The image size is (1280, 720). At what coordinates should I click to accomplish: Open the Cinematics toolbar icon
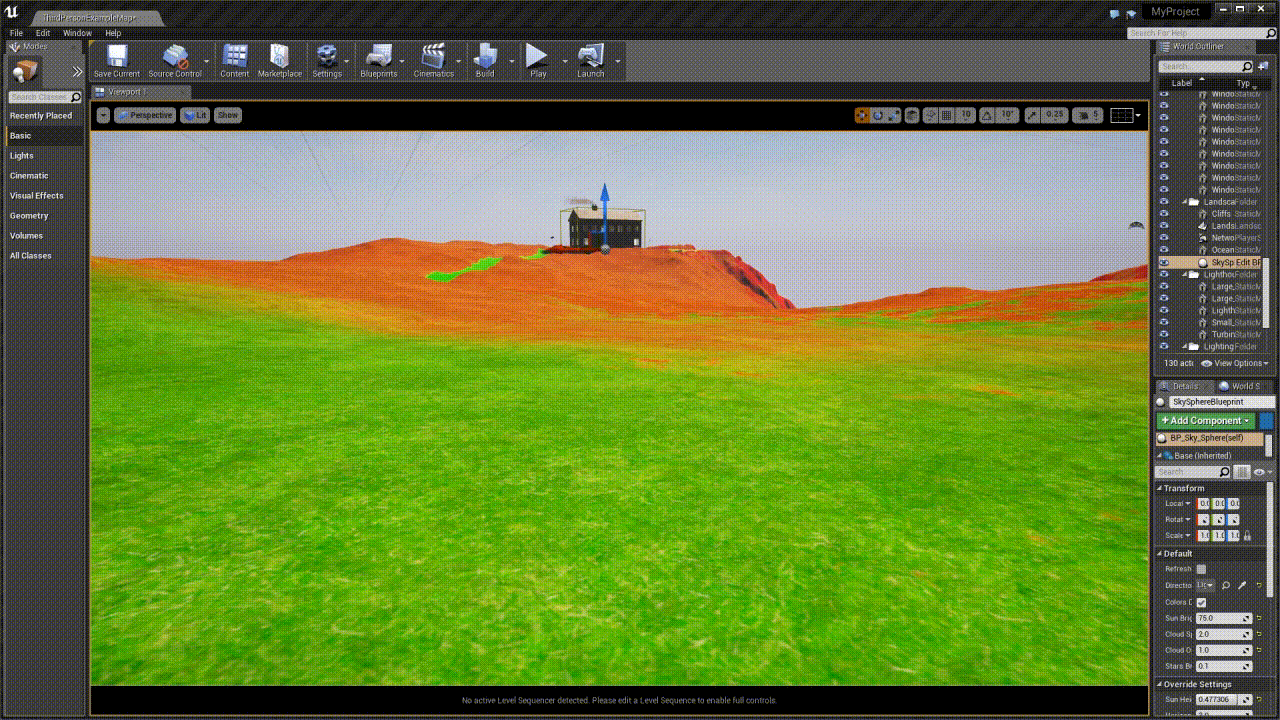[433, 60]
